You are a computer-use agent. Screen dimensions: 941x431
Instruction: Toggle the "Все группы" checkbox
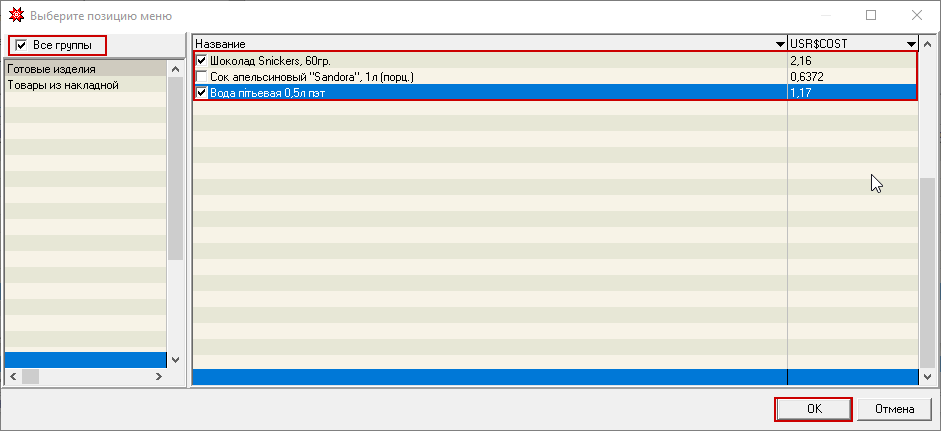[x=21, y=46]
